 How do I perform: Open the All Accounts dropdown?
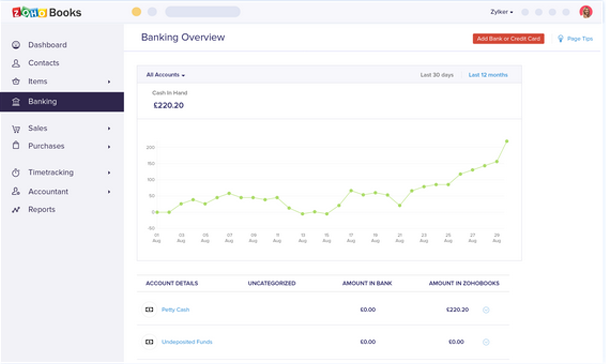pos(165,75)
